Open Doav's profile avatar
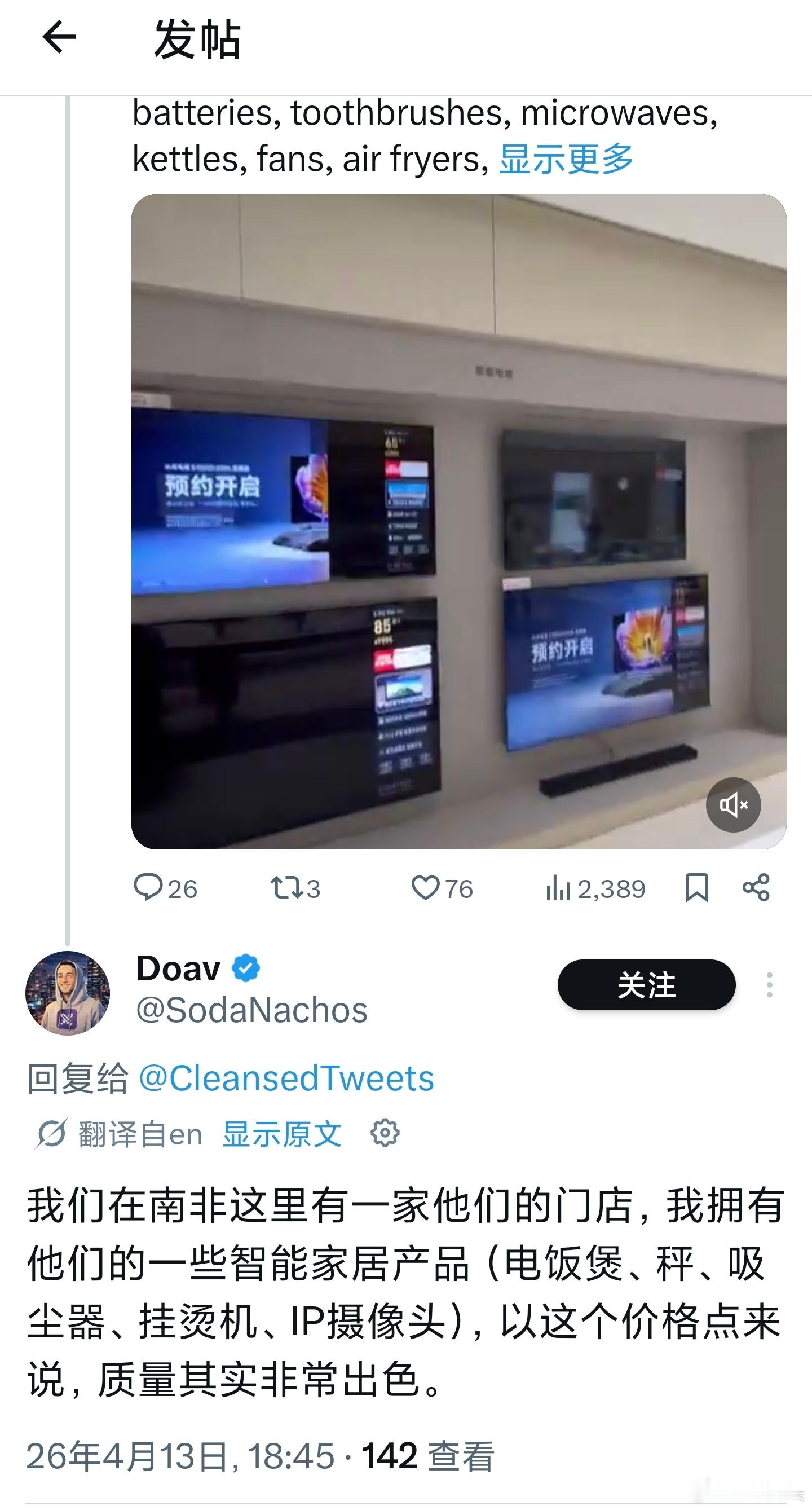Viewport: 812px width, 1510px height. [68, 992]
